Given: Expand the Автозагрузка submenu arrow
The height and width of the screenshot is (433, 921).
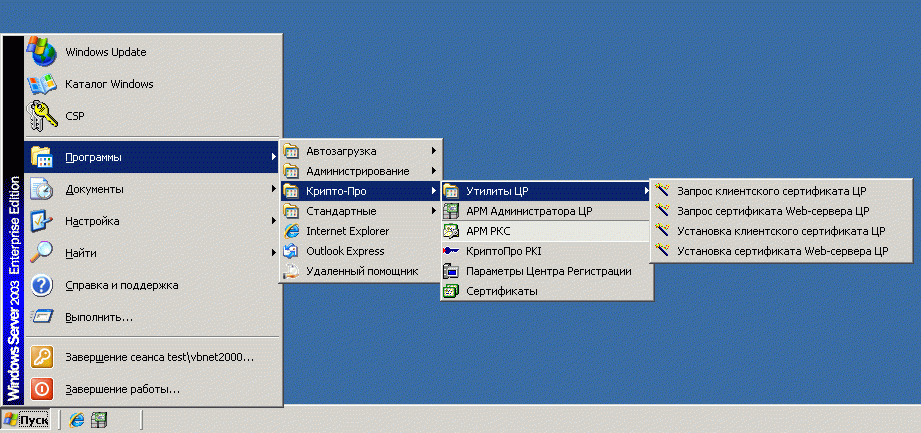Looking at the screenshot, I should click(x=433, y=151).
